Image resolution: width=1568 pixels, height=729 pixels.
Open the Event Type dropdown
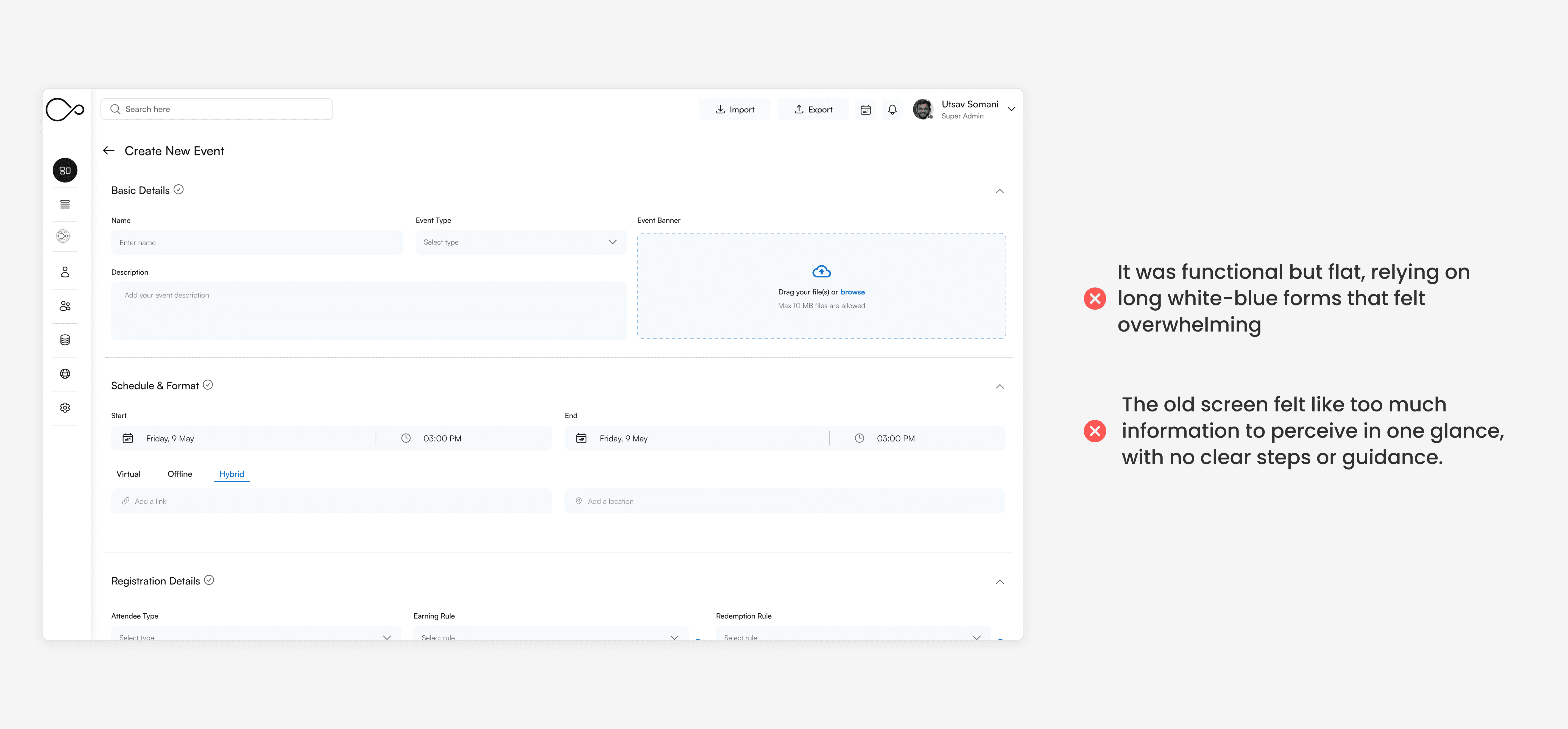520,242
